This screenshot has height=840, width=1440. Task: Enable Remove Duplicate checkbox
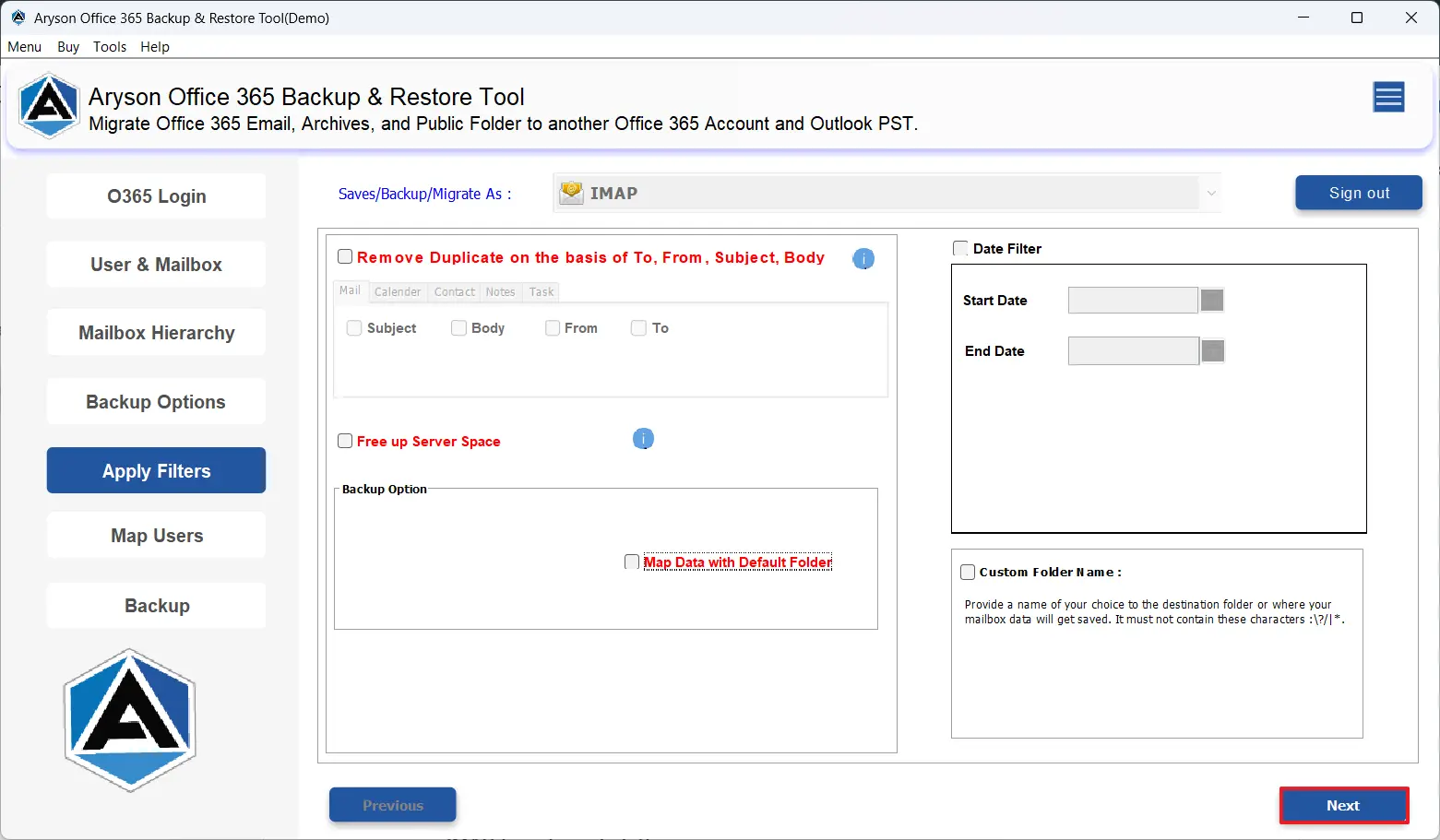tap(345, 257)
